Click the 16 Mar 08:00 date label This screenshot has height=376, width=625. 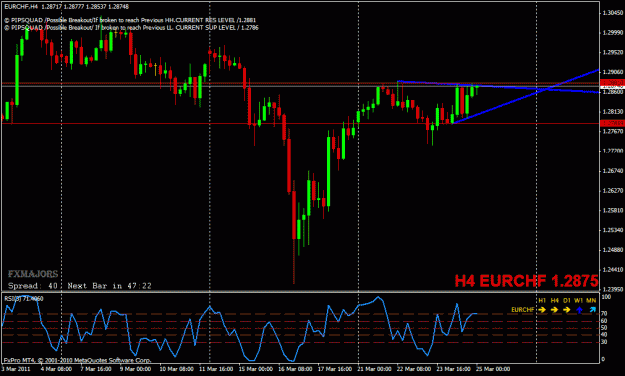point(295,369)
